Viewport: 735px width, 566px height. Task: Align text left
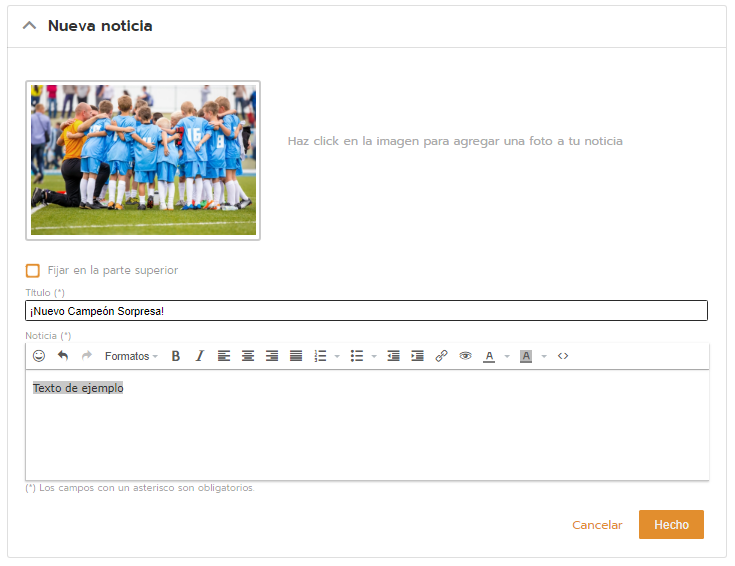pyautogui.click(x=224, y=356)
